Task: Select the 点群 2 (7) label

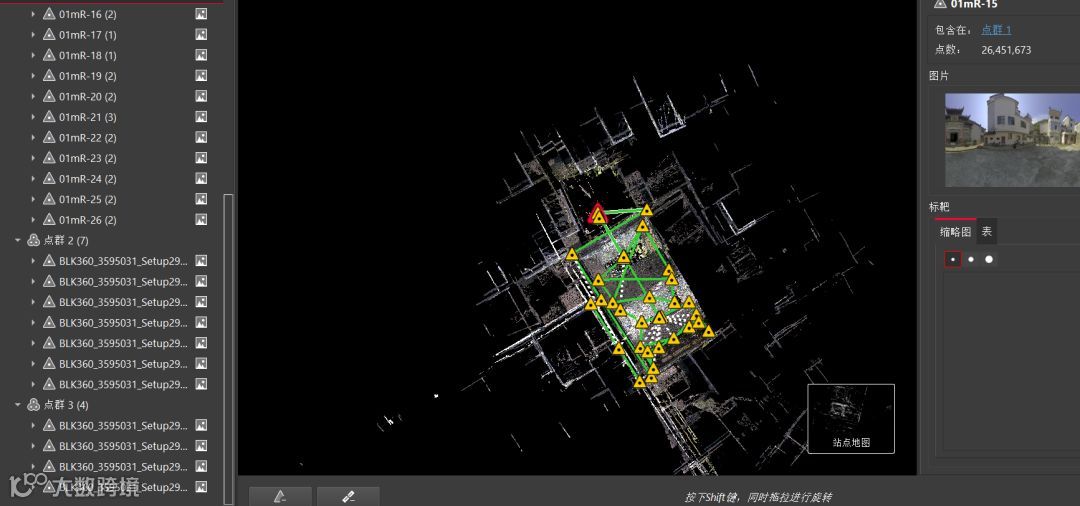Action: (66, 240)
